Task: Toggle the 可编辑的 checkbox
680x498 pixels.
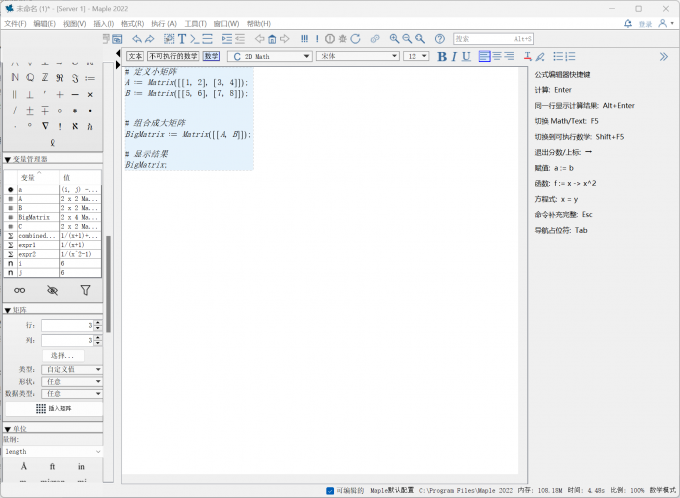Action: coord(330,491)
